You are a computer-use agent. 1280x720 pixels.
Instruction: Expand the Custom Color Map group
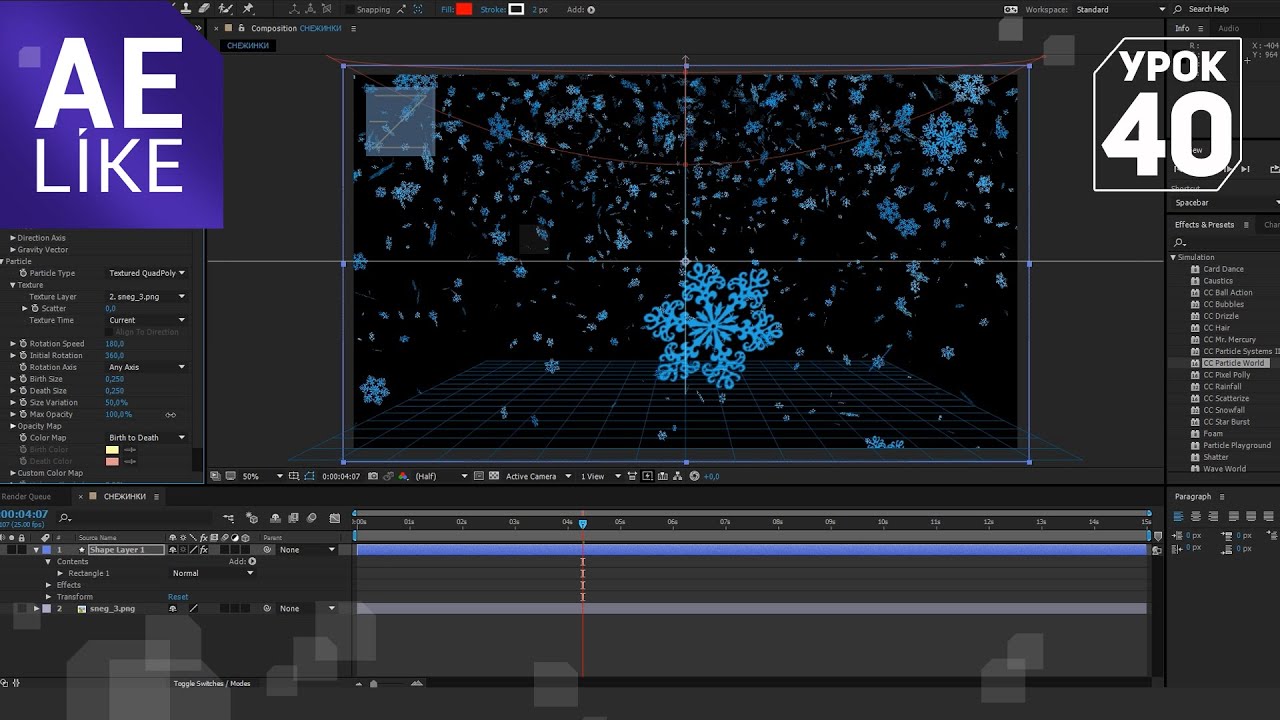[13, 473]
